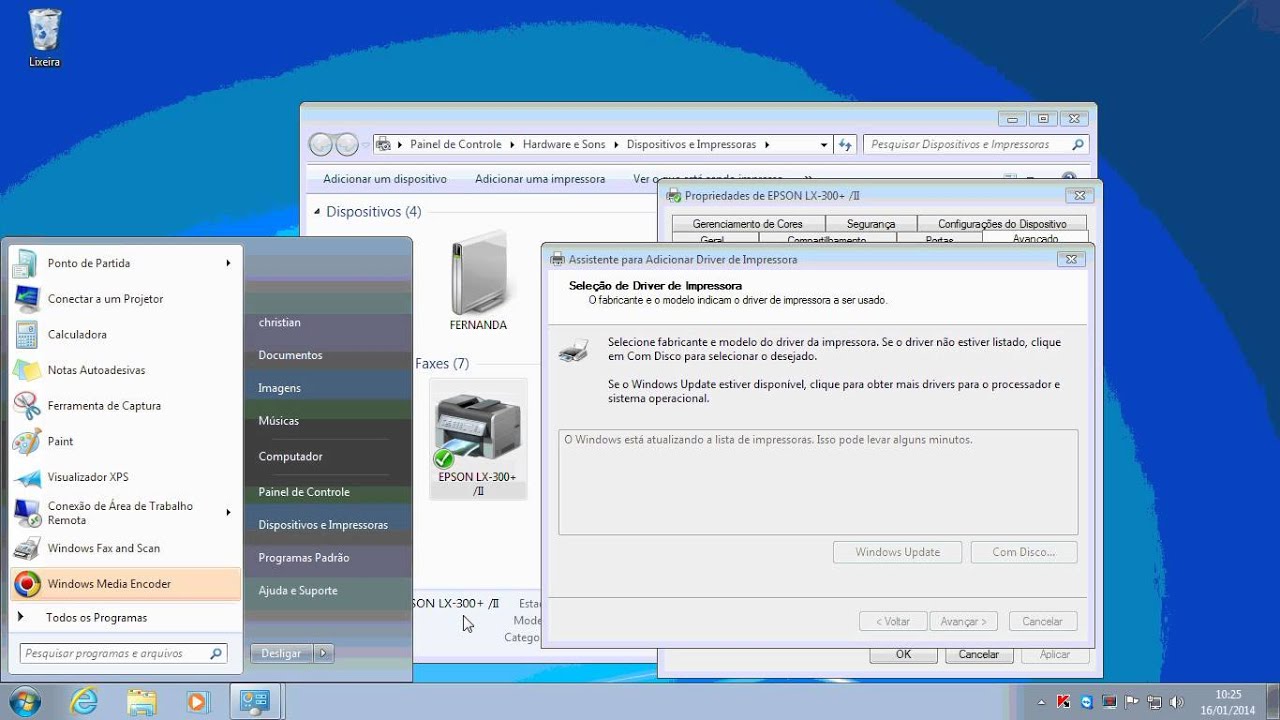This screenshot has height=720, width=1280.
Task: Close the driver wizard dialog
Action: tap(1071, 259)
